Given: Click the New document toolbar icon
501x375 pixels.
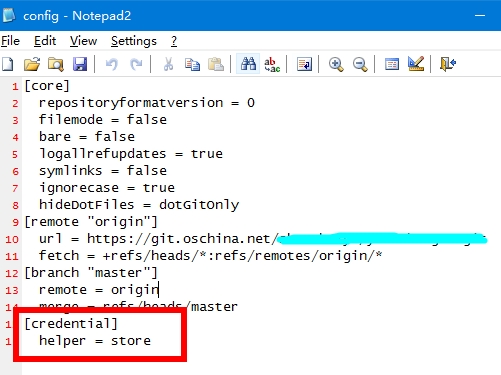Looking at the screenshot, I should coord(8,64).
